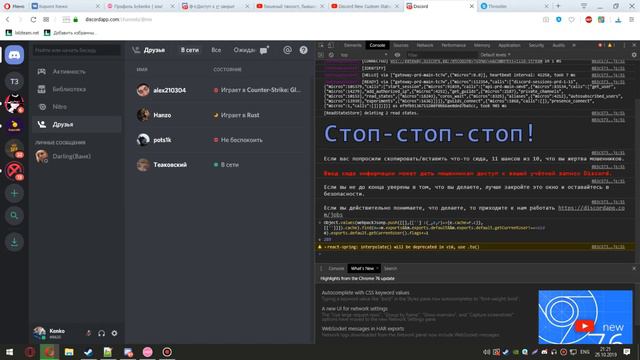Open the console context 'top' dropdown

point(363,55)
